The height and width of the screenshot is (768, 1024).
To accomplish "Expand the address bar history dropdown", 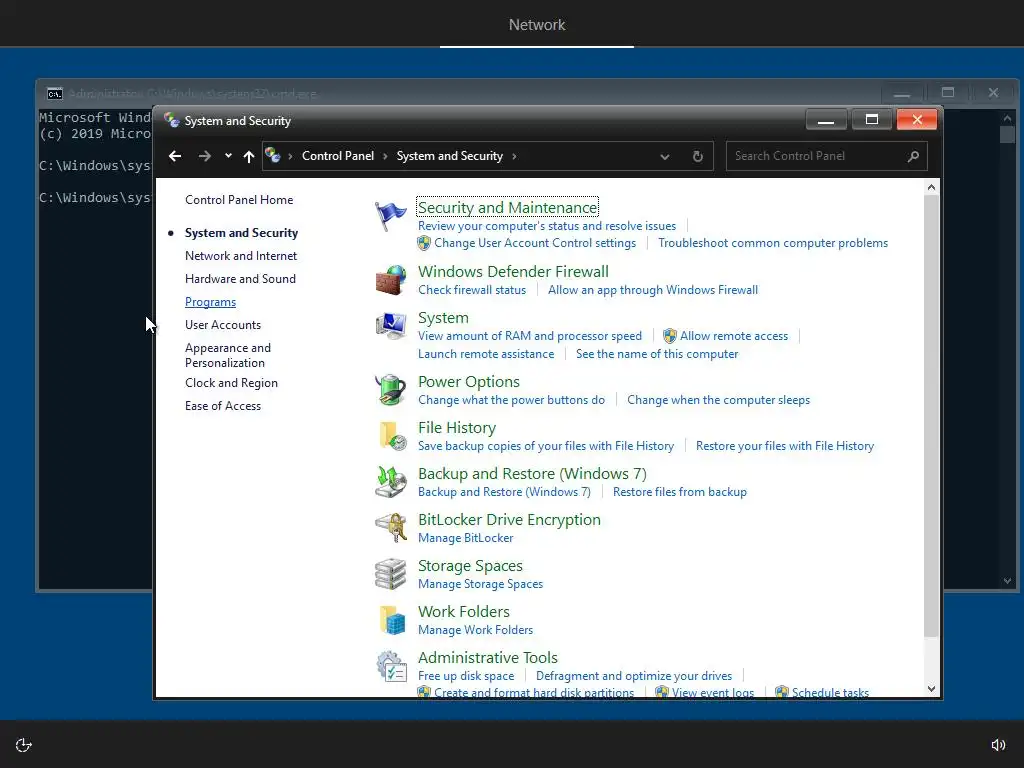I will [x=665, y=157].
